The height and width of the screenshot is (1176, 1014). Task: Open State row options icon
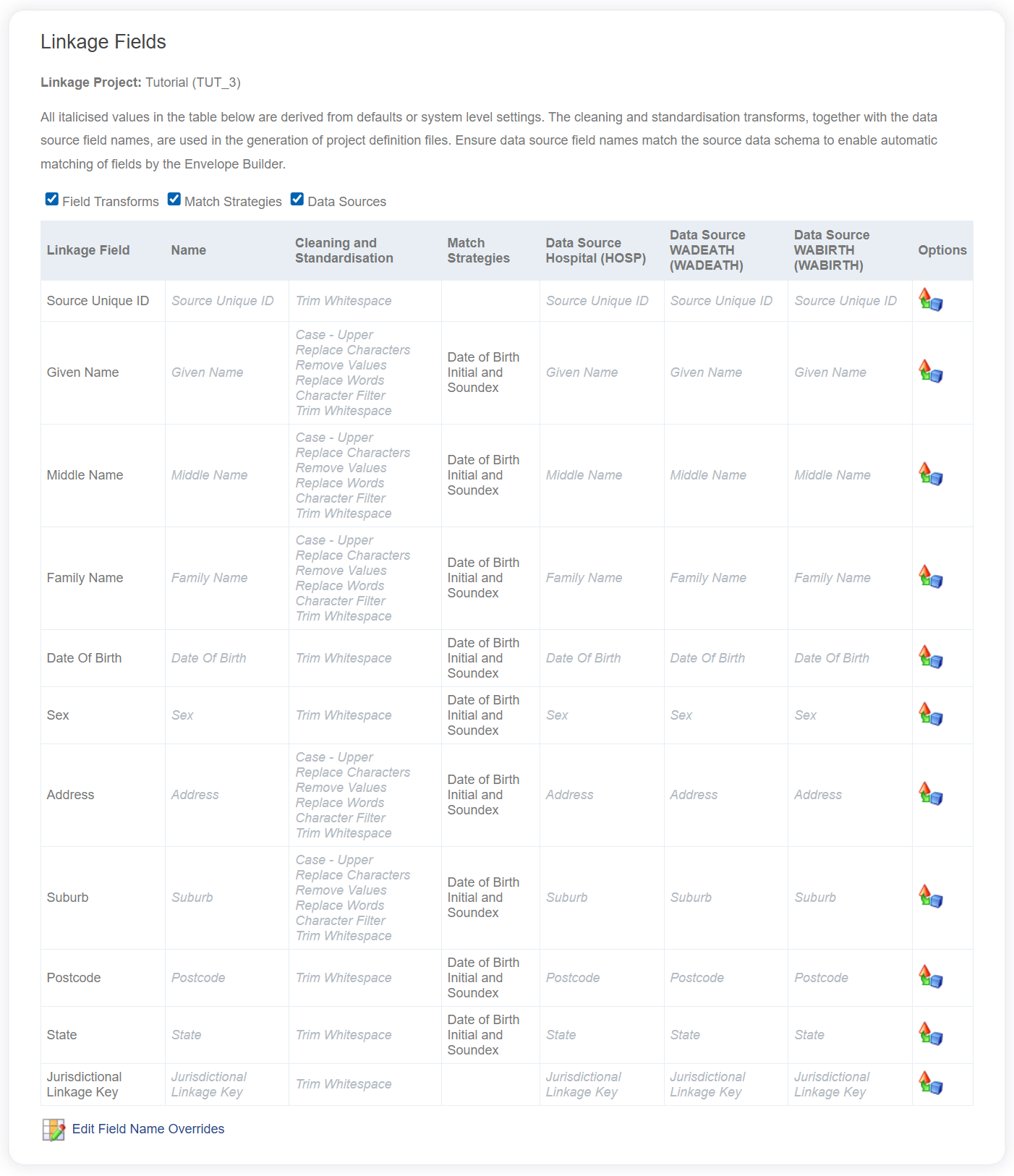tap(930, 1034)
